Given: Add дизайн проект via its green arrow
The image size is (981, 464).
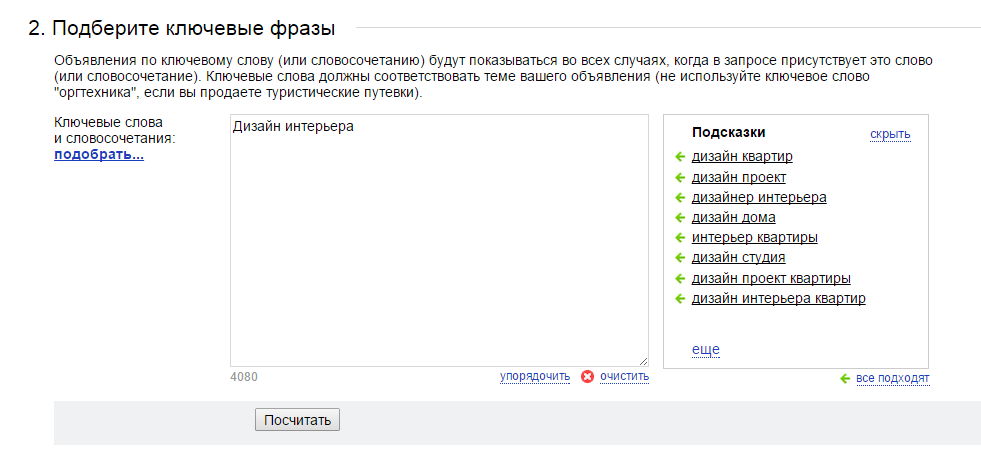Looking at the screenshot, I should pos(680,177).
